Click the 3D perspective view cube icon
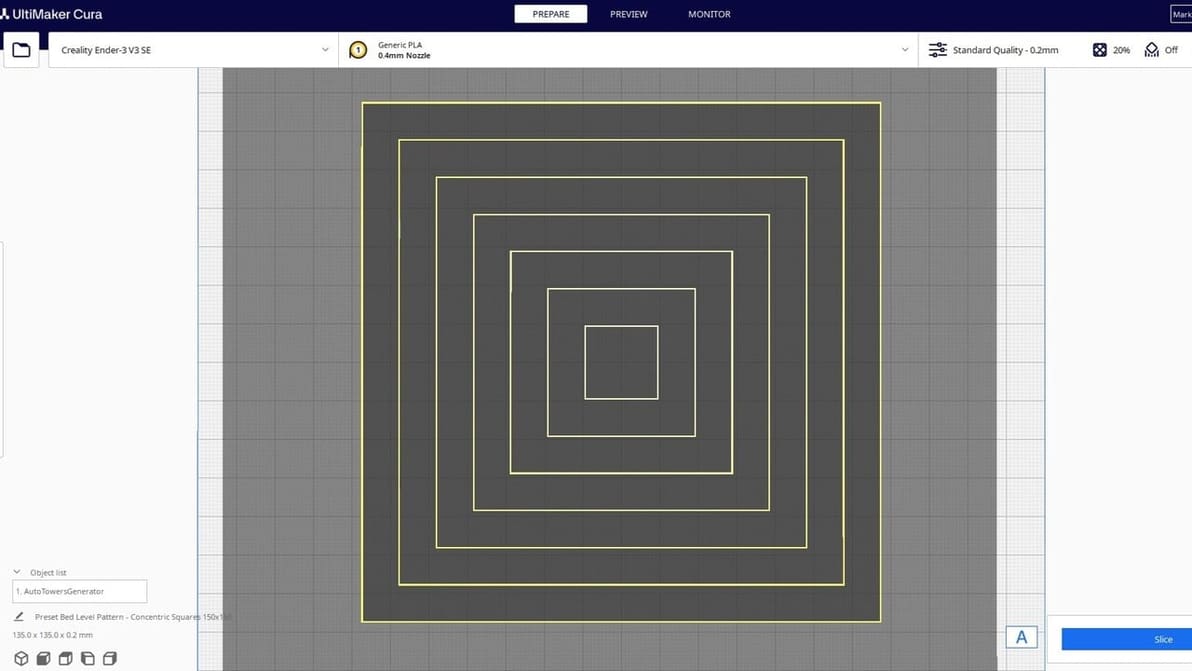 [21, 658]
